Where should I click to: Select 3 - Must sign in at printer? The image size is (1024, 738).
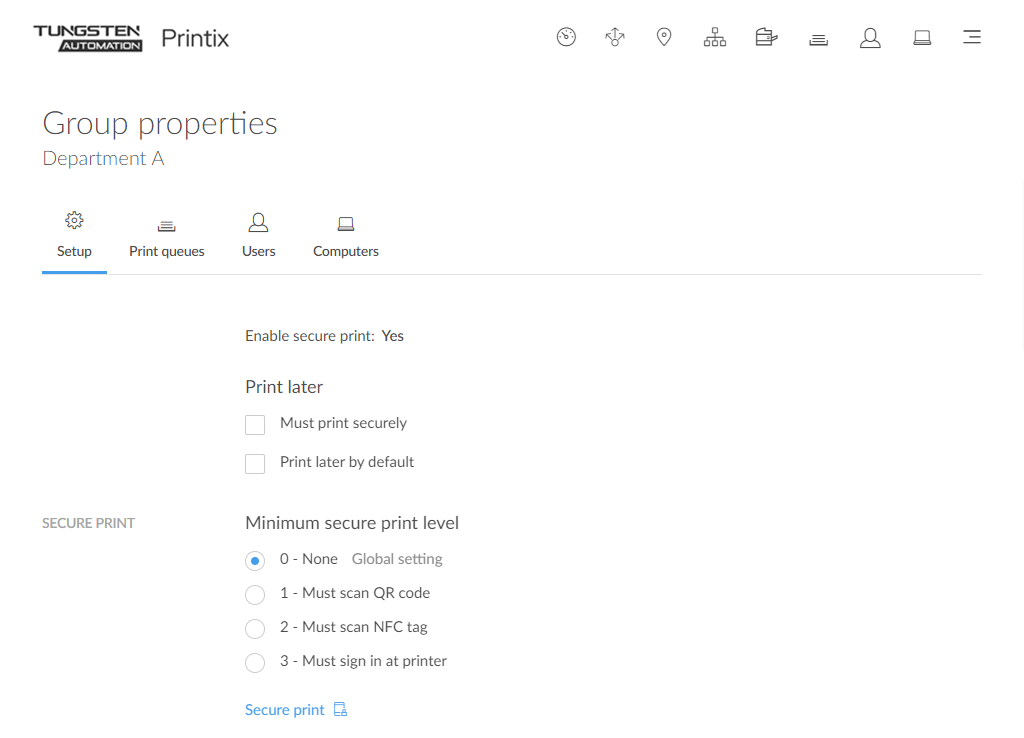click(x=255, y=663)
